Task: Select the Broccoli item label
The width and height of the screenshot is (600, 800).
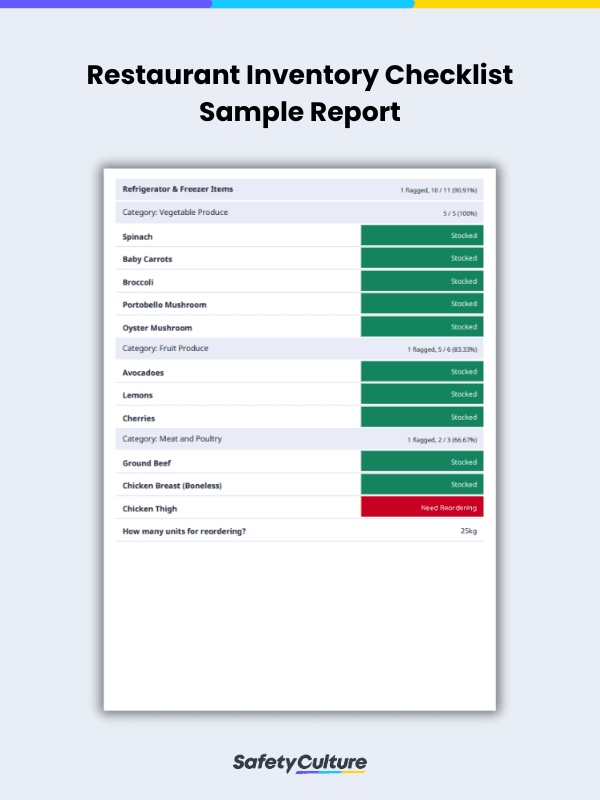Action: pyautogui.click(x=139, y=282)
